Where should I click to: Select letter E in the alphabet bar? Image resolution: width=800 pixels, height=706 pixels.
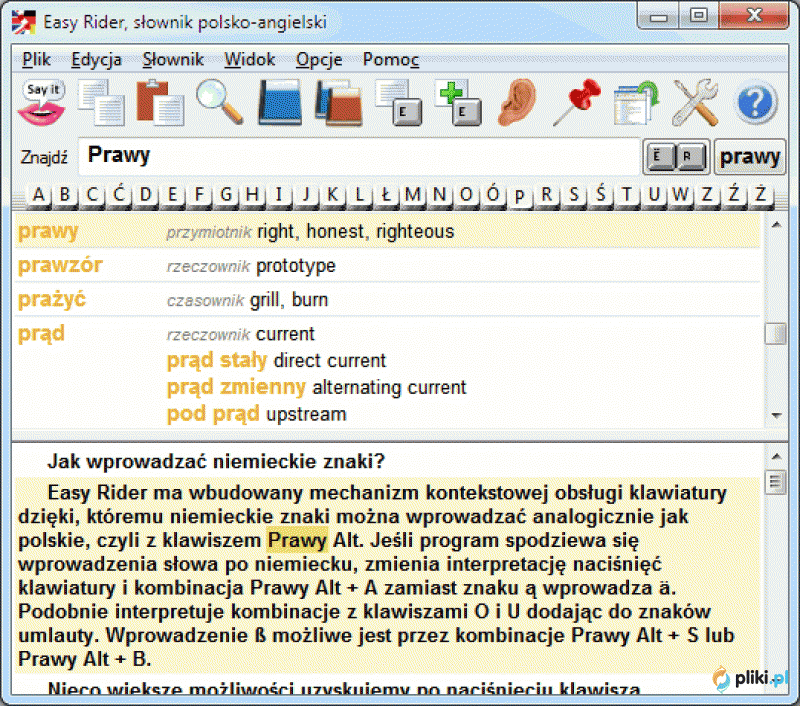tap(172, 195)
